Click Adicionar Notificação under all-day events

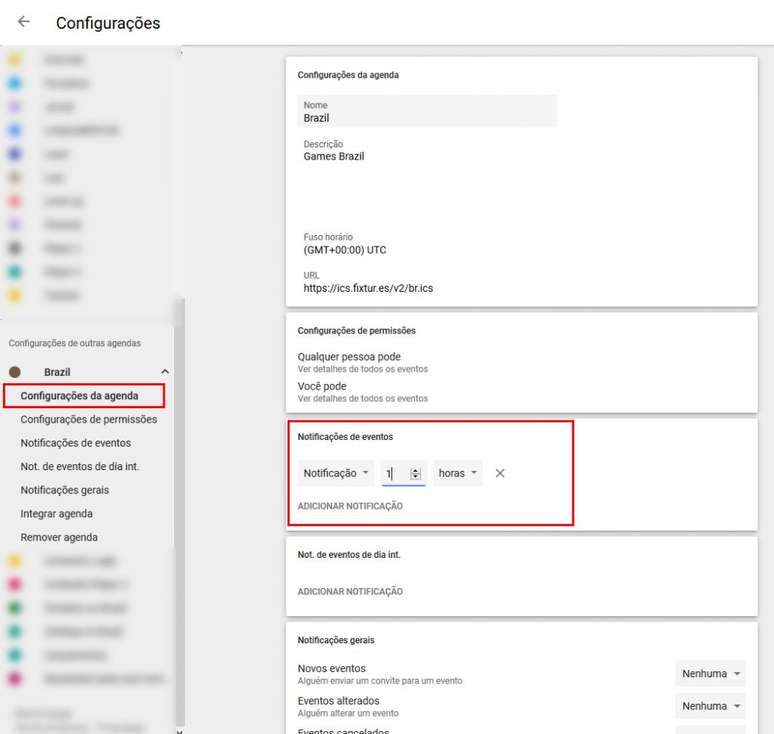click(x=350, y=592)
